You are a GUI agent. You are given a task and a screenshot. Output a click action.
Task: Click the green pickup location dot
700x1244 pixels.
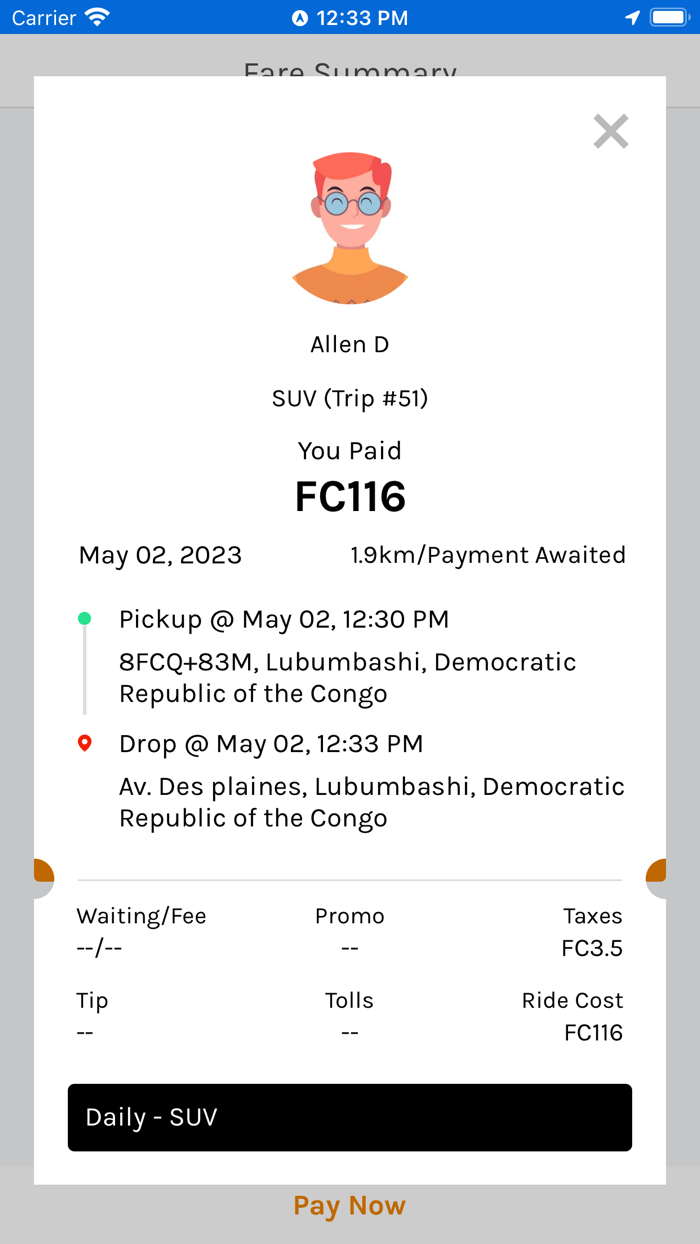(85, 618)
